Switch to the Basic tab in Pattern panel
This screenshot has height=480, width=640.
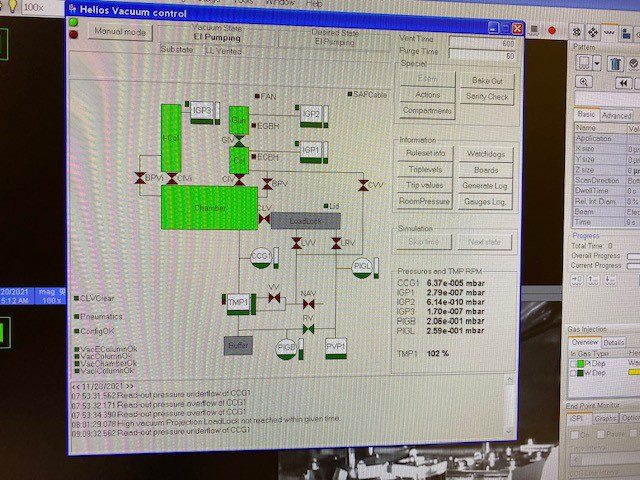[586, 114]
